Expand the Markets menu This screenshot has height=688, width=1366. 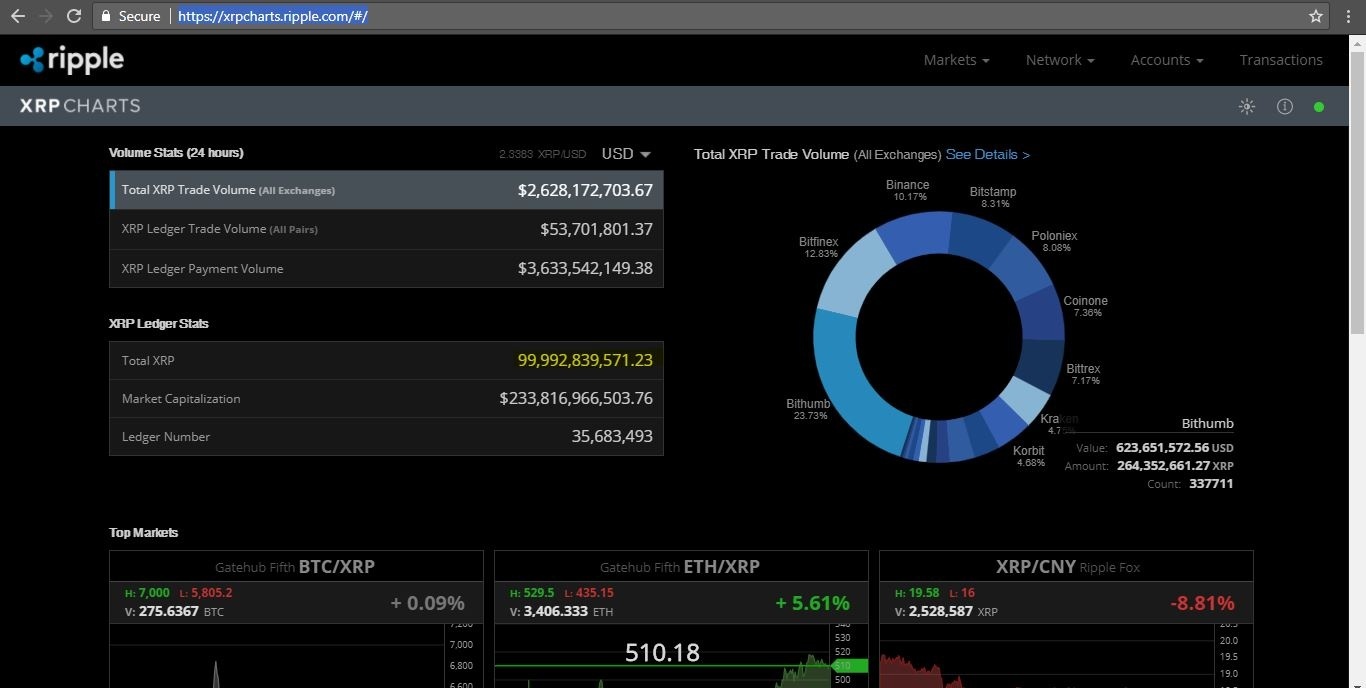pyautogui.click(x=956, y=60)
